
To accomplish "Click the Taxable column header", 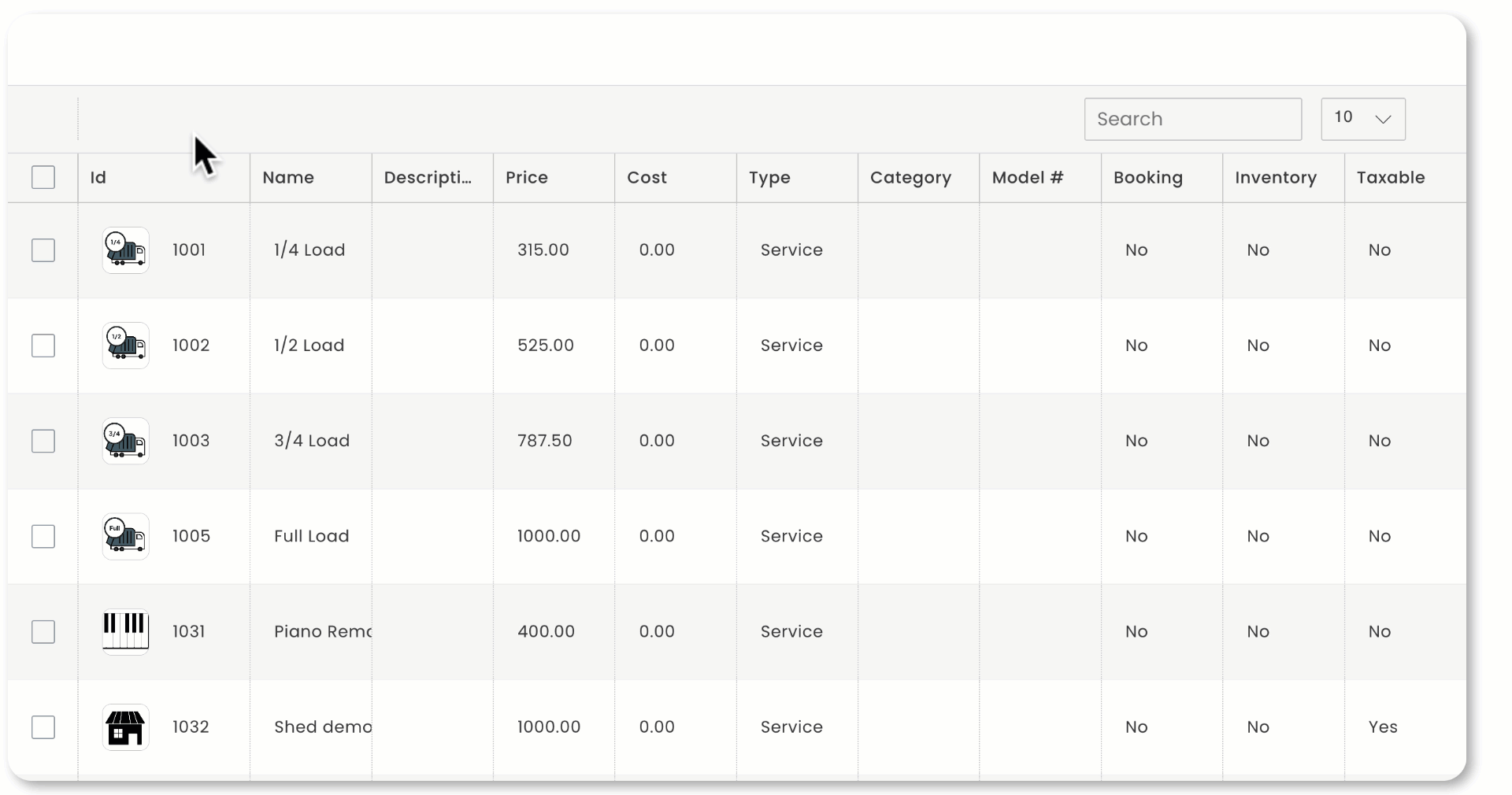I will pos(1391,177).
